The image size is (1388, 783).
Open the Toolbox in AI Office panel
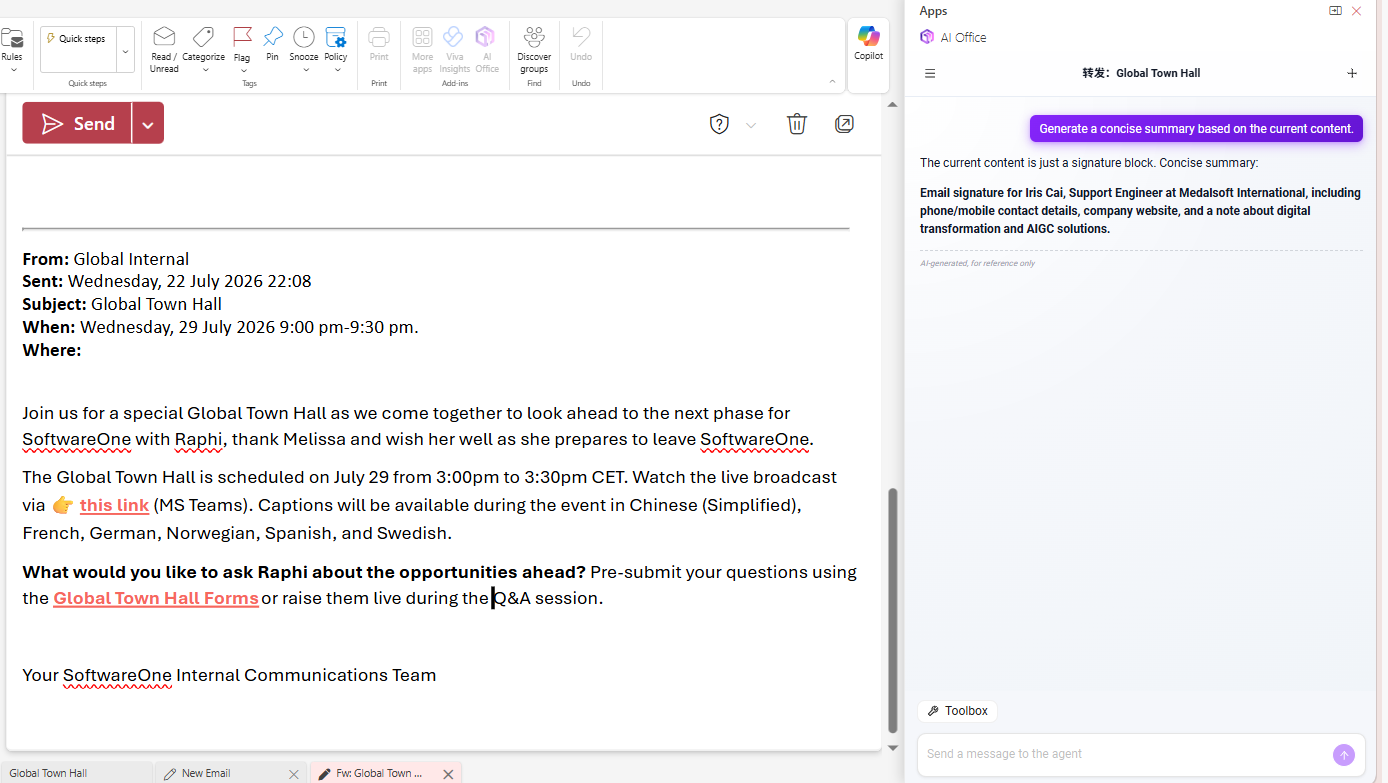pos(958,711)
